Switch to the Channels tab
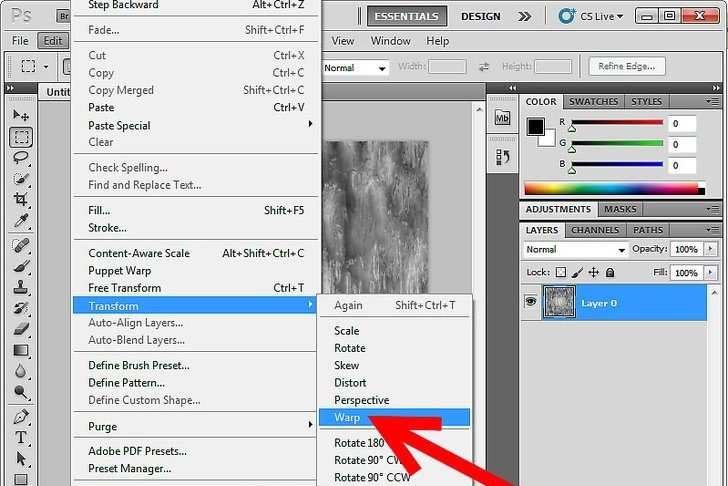728x486 pixels. 594,230
